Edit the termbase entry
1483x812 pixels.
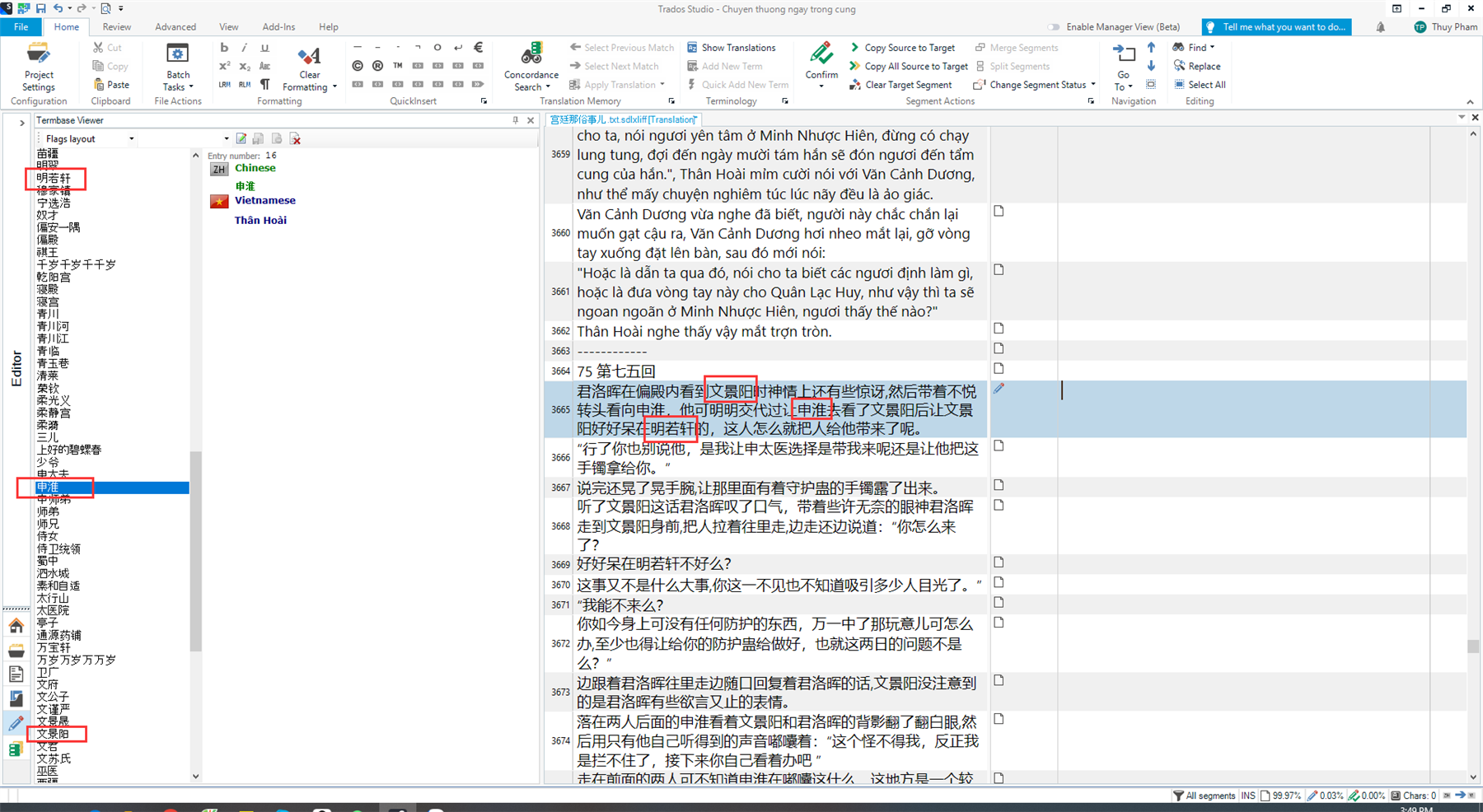click(241, 138)
